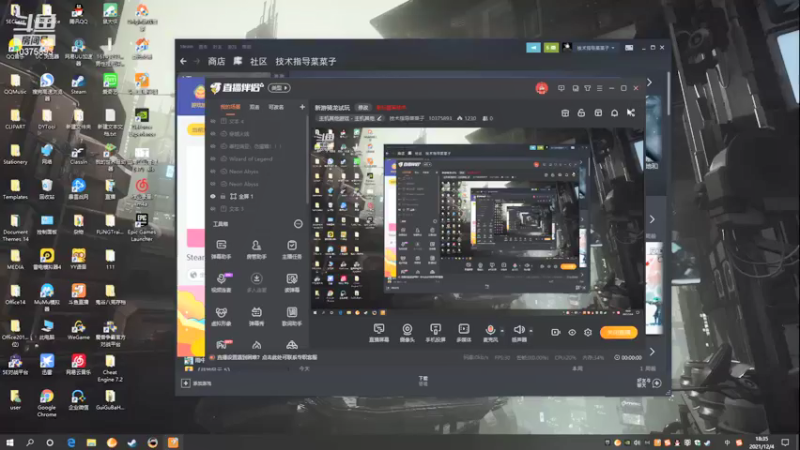
Task: Open Steam from taskbar
Action: point(132,442)
